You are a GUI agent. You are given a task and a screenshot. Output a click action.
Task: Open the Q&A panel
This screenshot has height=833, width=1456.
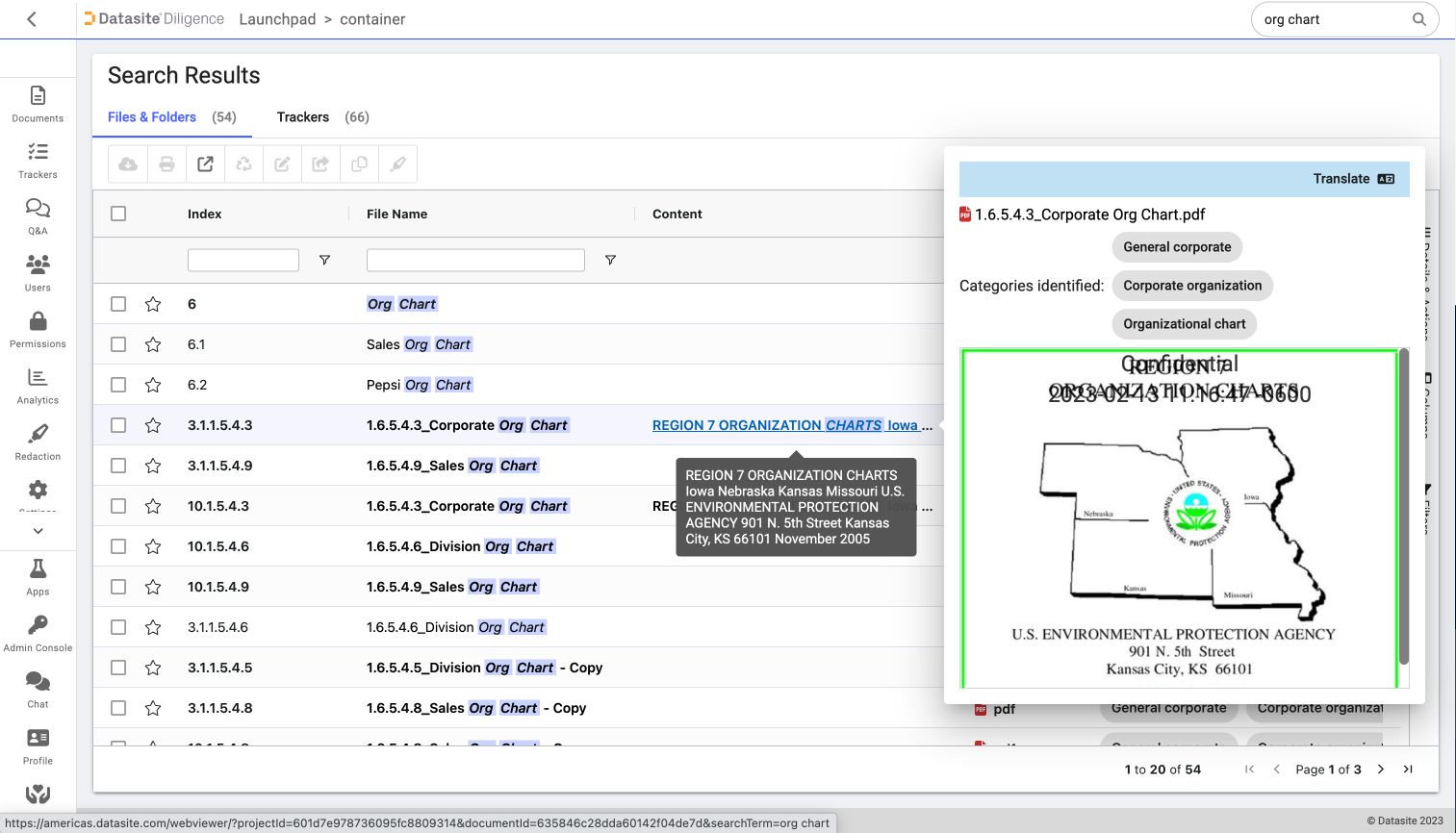(x=38, y=215)
